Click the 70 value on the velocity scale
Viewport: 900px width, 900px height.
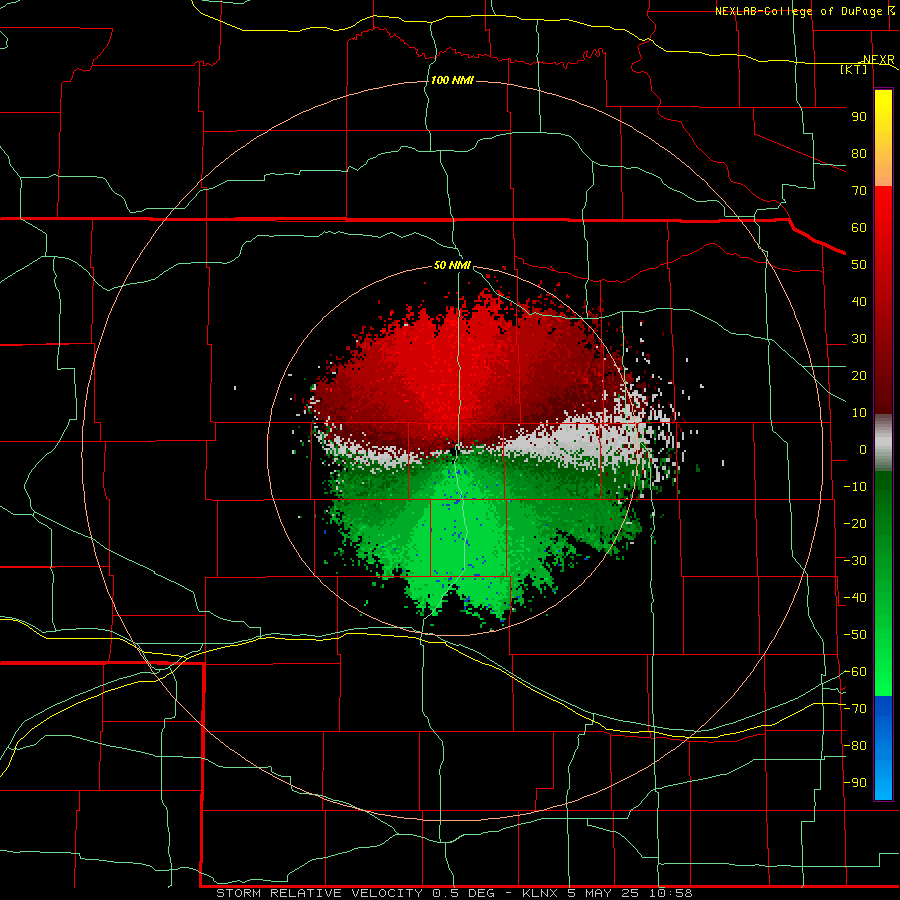pyautogui.click(x=859, y=191)
